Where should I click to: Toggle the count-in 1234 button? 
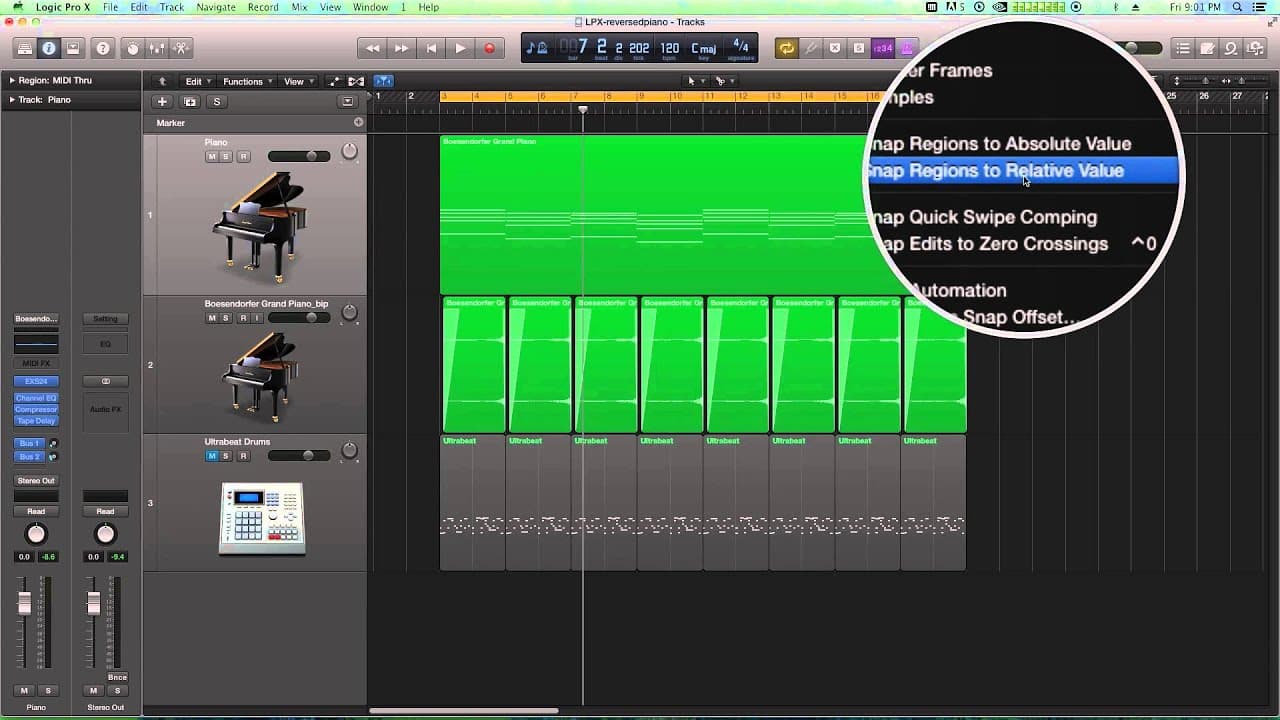point(883,48)
